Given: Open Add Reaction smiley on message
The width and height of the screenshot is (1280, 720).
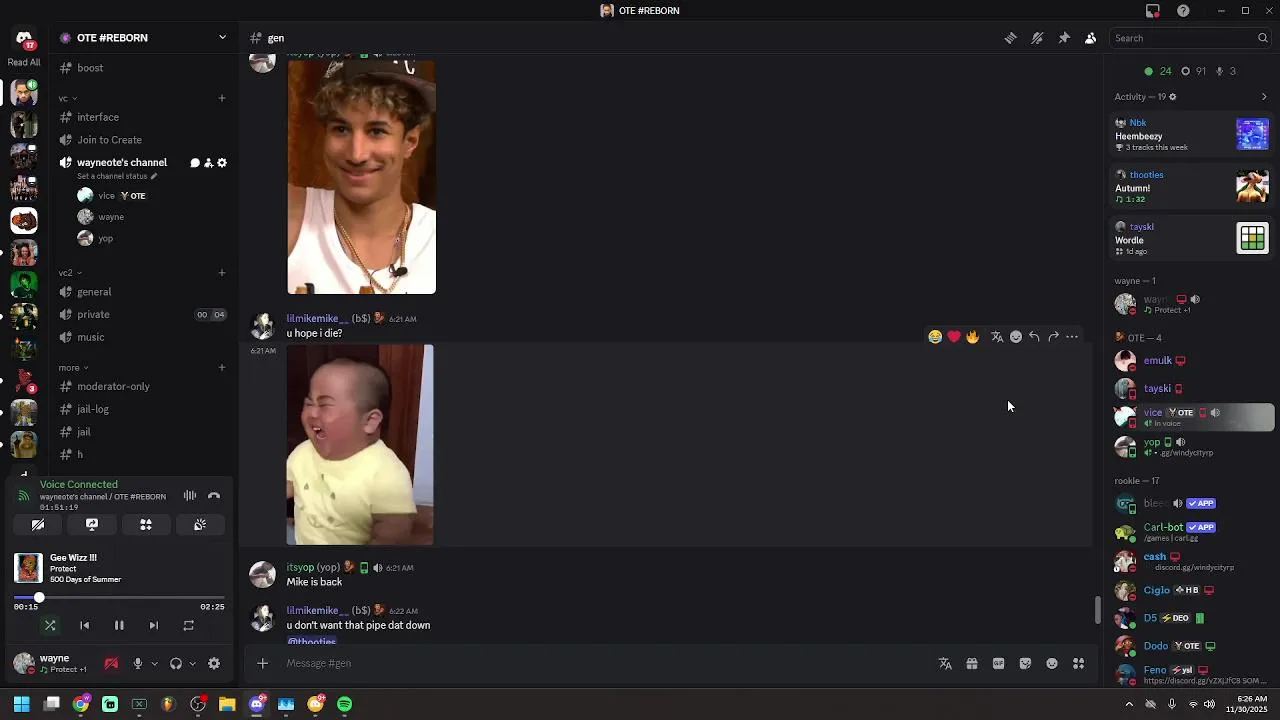Looking at the screenshot, I should [1016, 337].
